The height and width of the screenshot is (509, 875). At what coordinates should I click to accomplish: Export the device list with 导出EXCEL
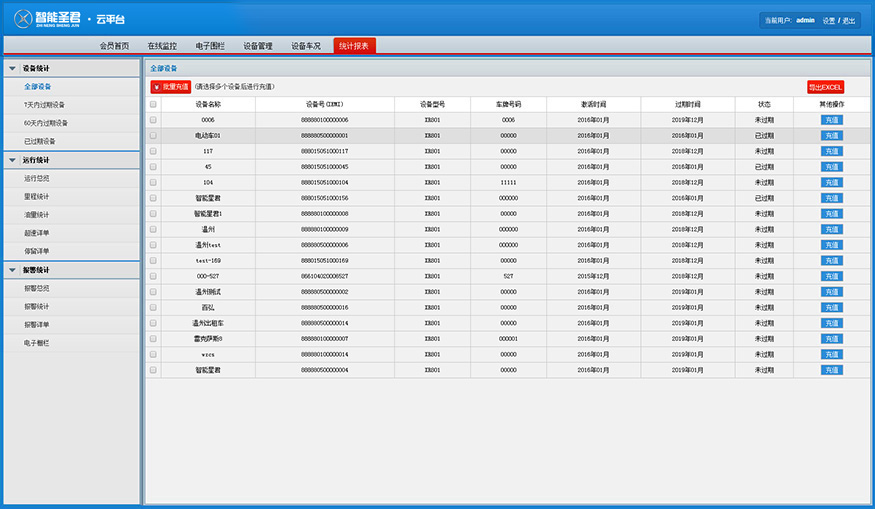coord(826,87)
